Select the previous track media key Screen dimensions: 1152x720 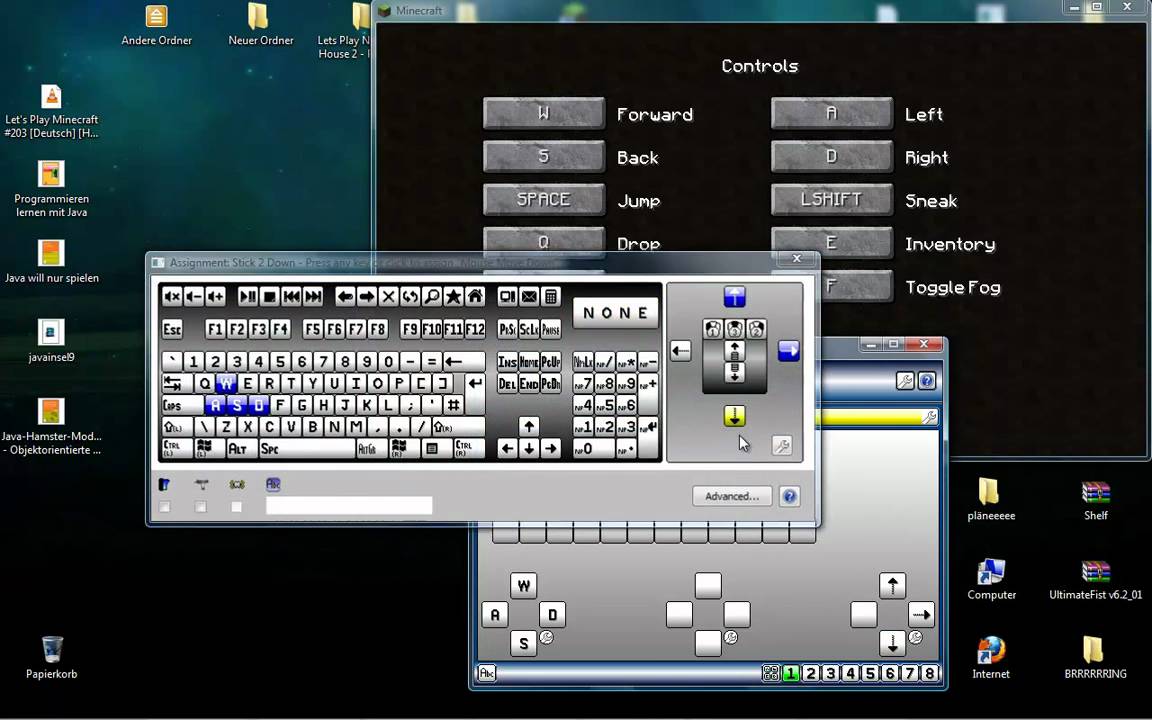[x=291, y=297]
